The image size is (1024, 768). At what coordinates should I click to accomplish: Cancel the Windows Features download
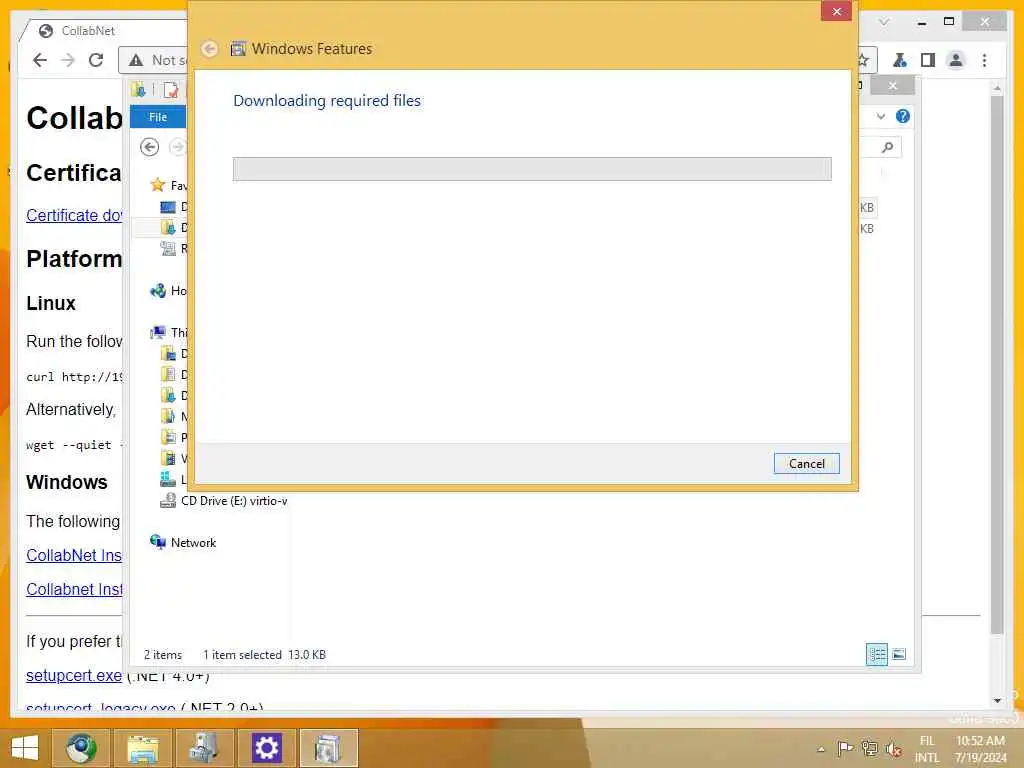(x=806, y=463)
